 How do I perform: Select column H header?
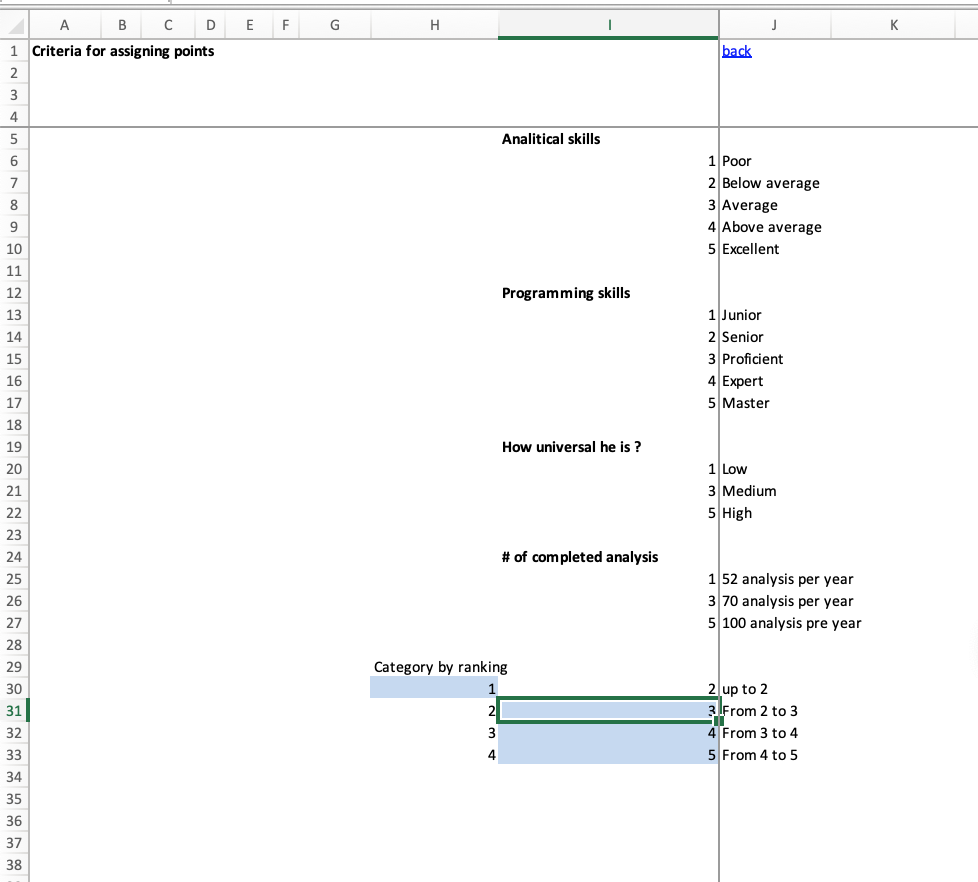434,26
